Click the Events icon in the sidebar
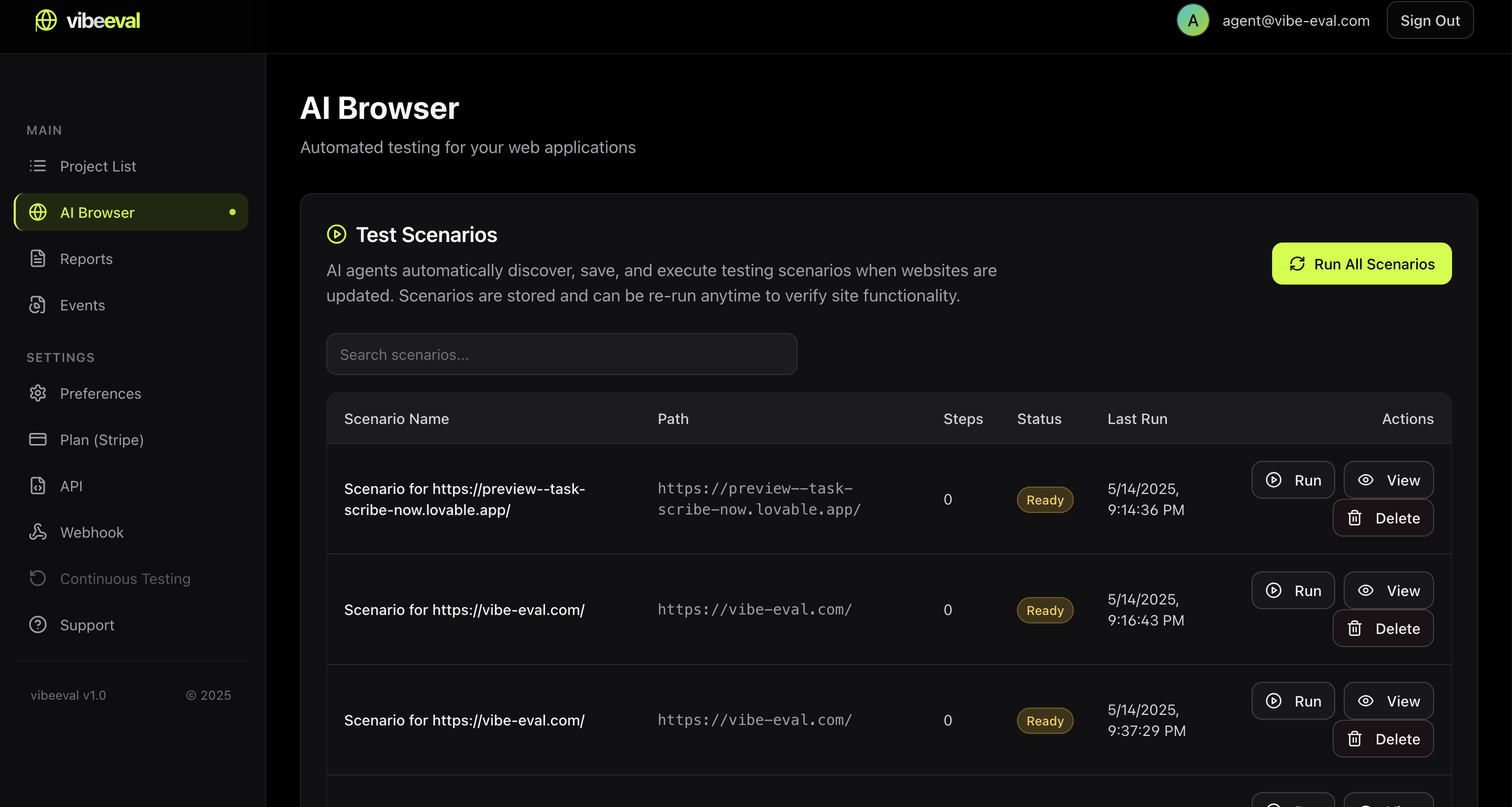 click(x=37, y=305)
